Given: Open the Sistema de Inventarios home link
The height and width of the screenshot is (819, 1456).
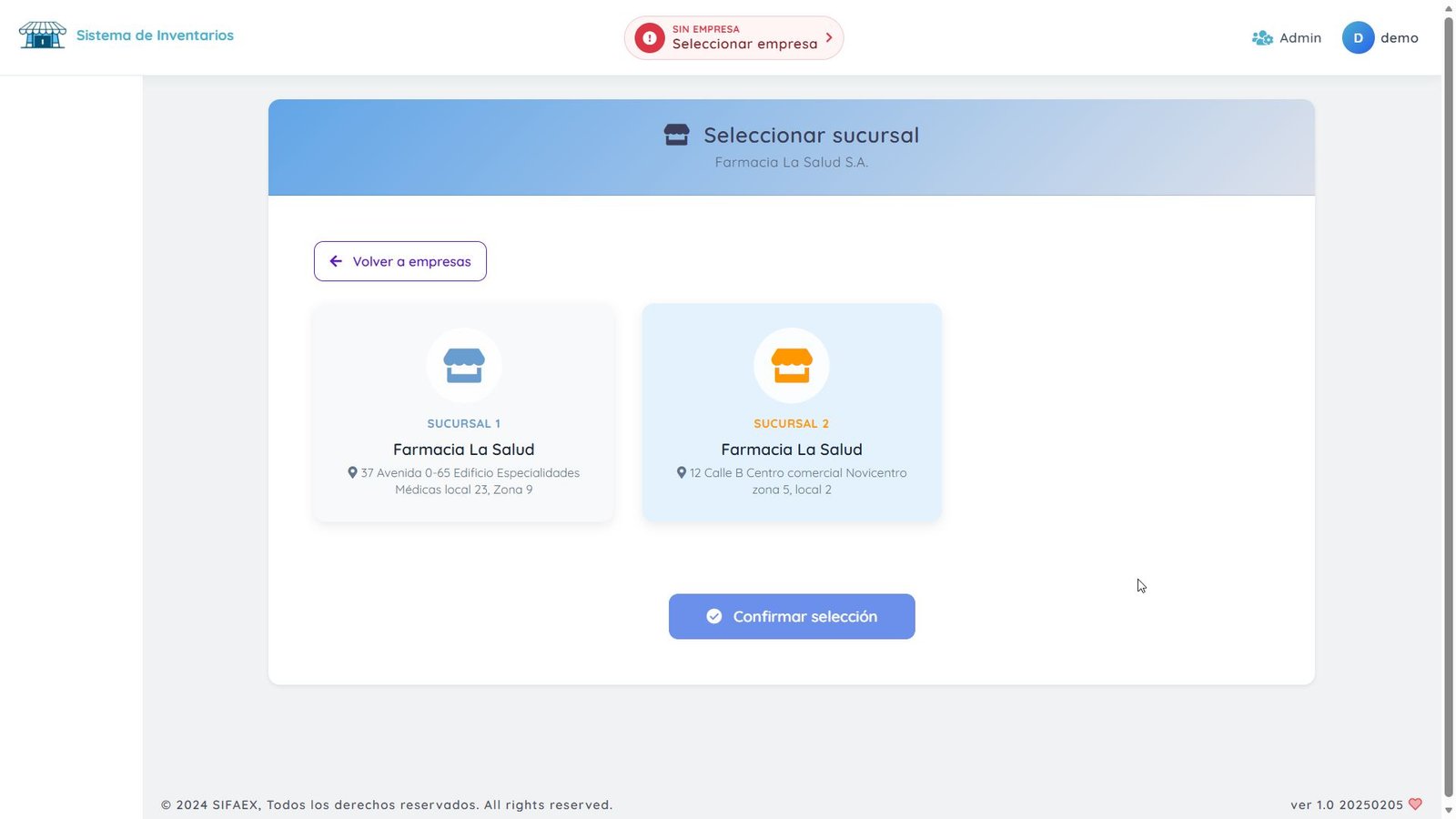Looking at the screenshot, I should click(x=155, y=35).
